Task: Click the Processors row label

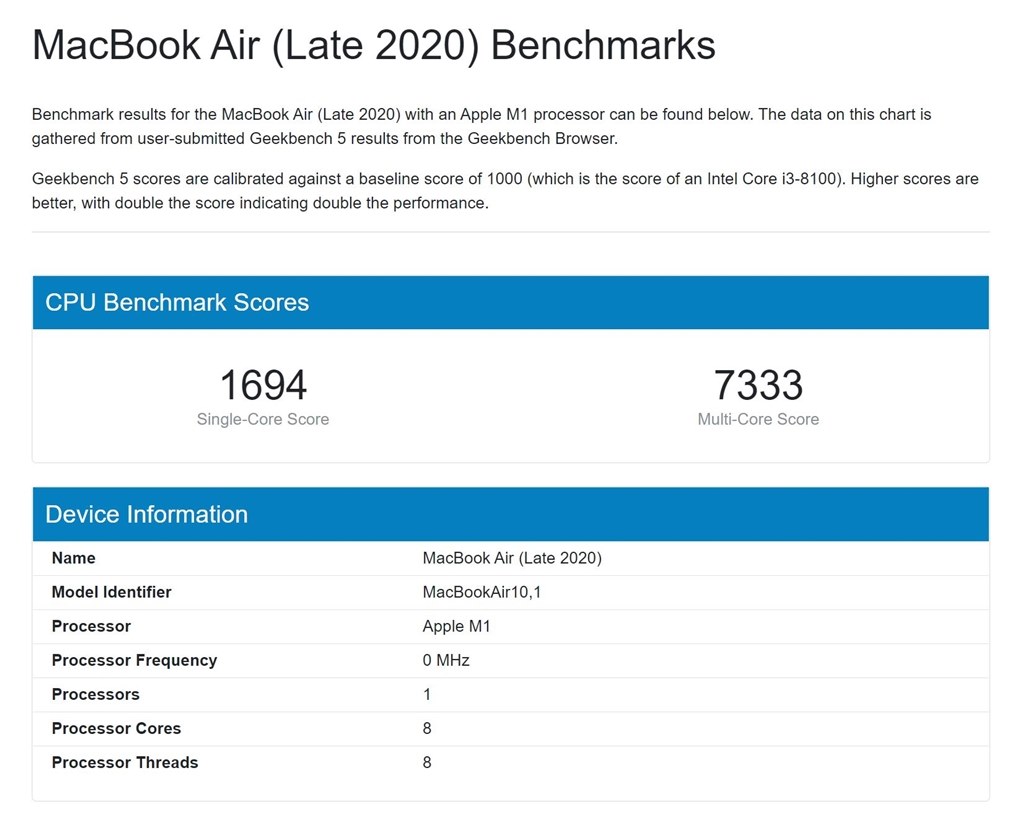Action: [96, 694]
